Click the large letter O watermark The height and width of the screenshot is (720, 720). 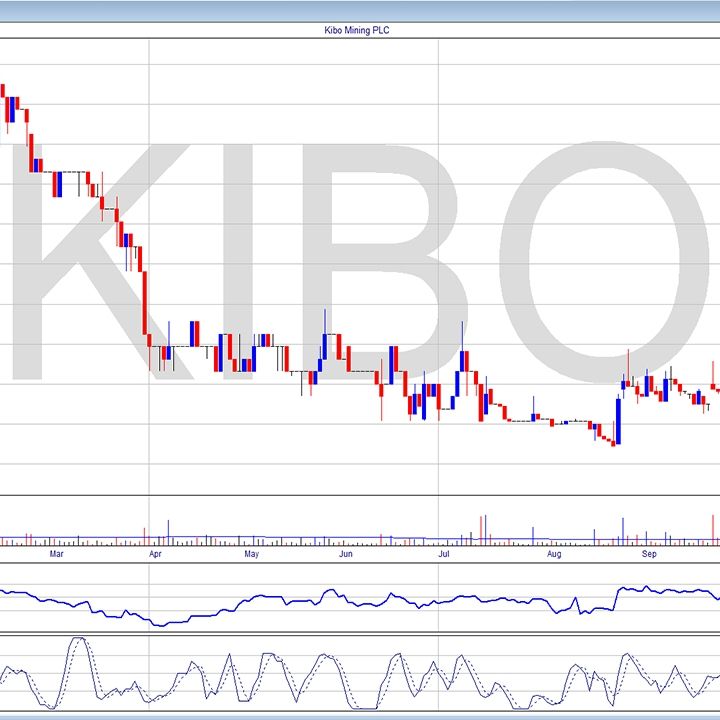tap(600, 260)
